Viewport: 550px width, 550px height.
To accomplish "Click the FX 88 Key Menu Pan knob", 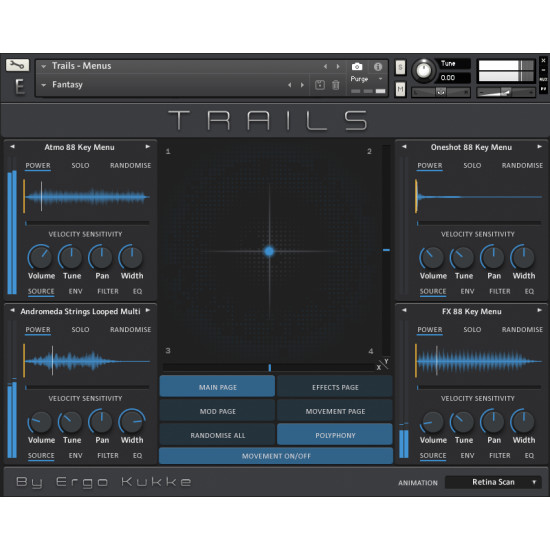I will 492,421.
